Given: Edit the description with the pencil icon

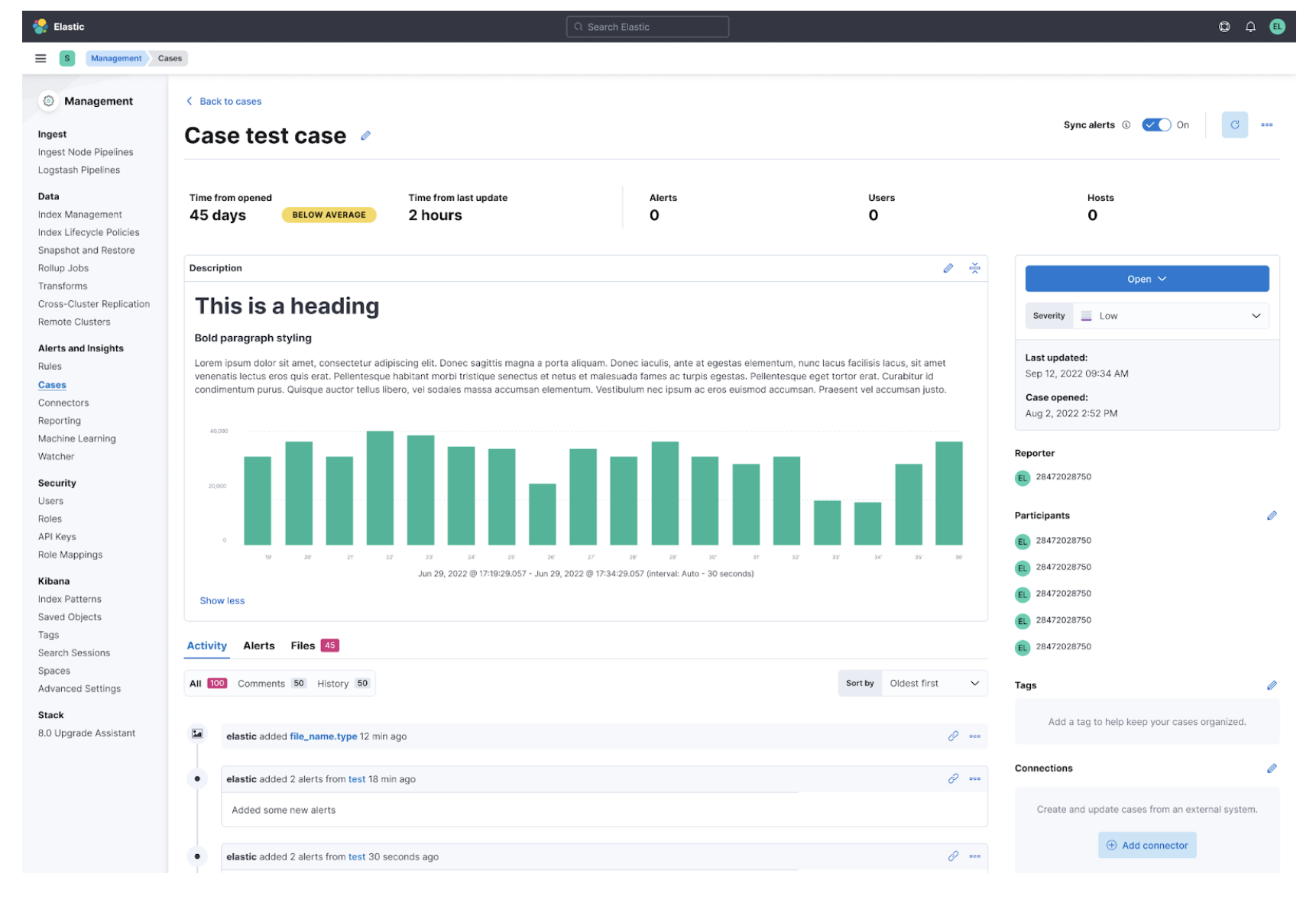Looking at the screenshot, I should 948,268.
